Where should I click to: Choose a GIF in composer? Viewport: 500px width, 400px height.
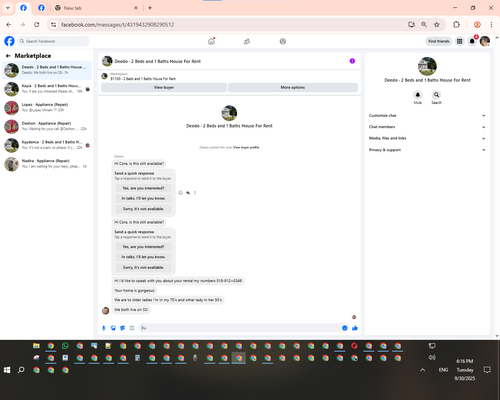coord(132,328)
